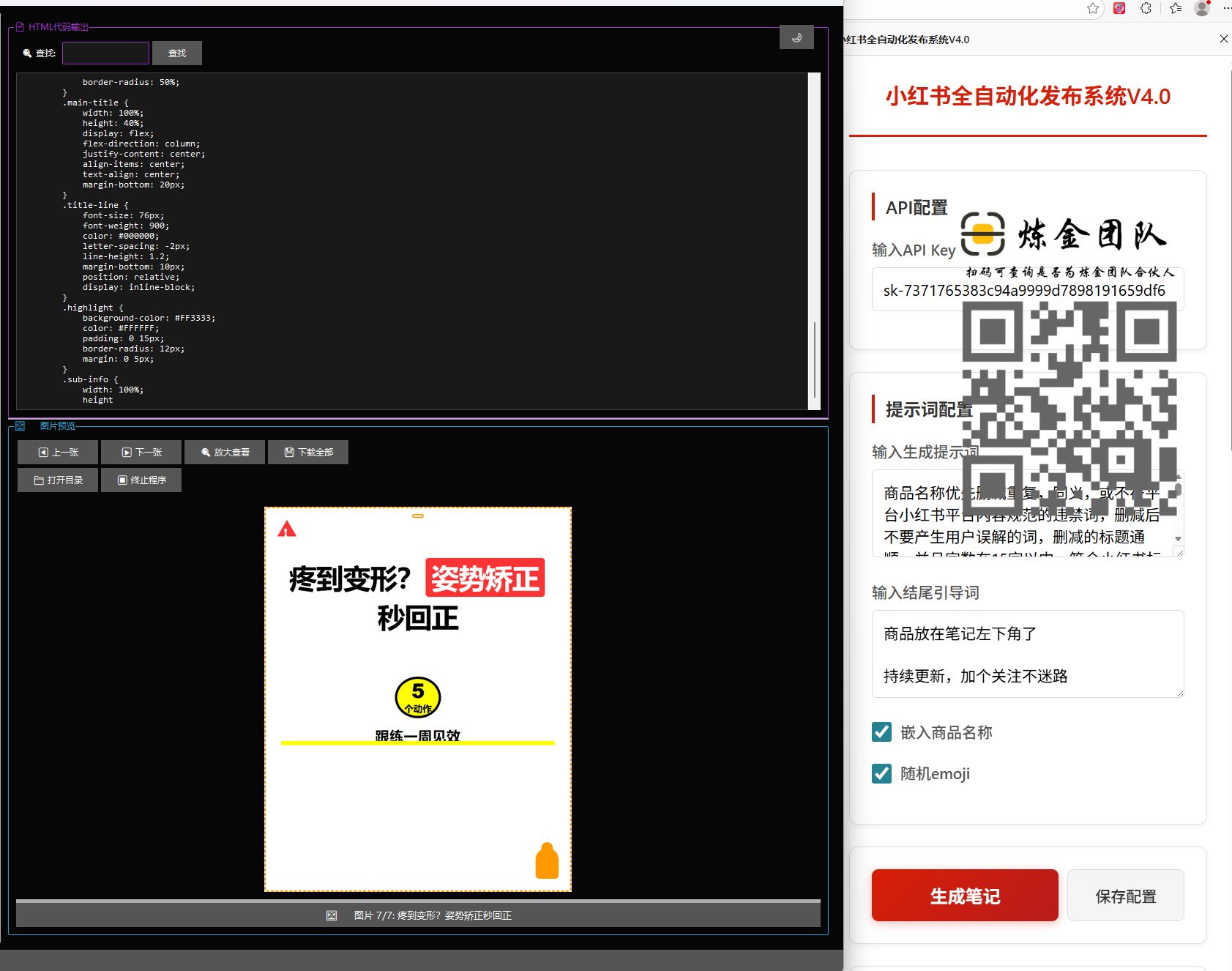
Task: Click the 图片预览 section header label
Action: [x=58, y=425]
